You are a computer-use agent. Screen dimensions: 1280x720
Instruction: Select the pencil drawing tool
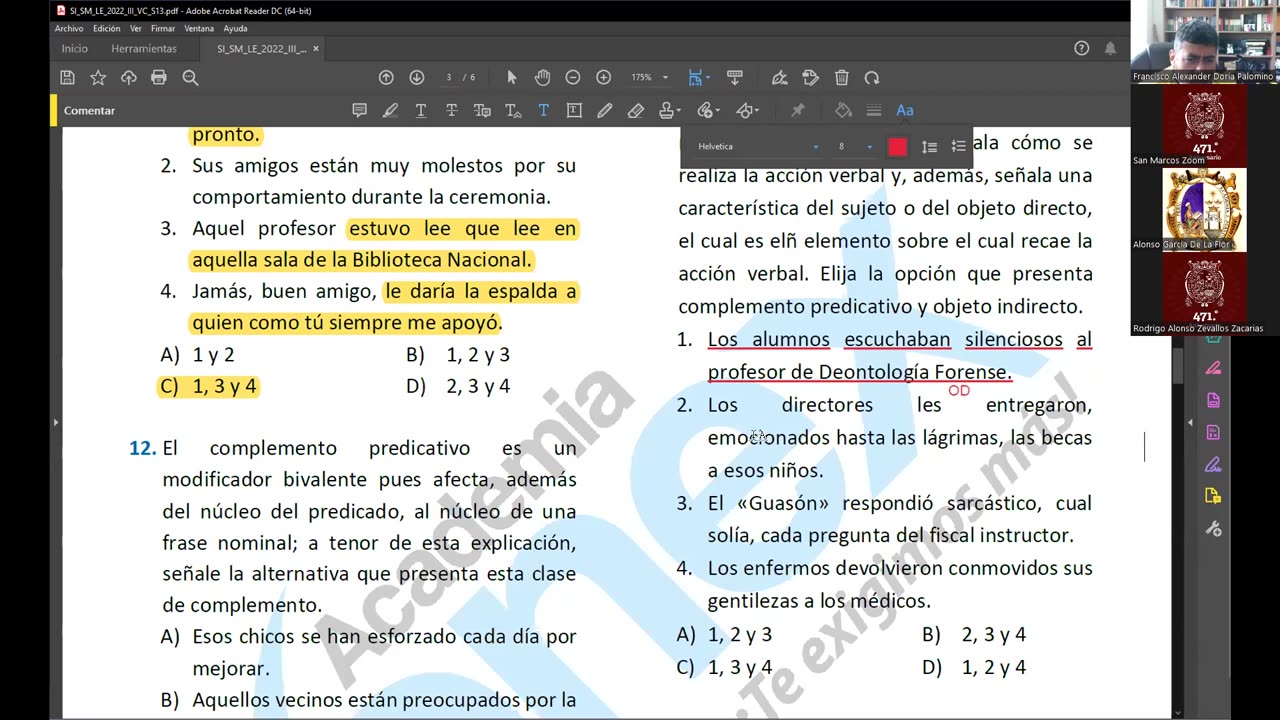click(605, 111)
